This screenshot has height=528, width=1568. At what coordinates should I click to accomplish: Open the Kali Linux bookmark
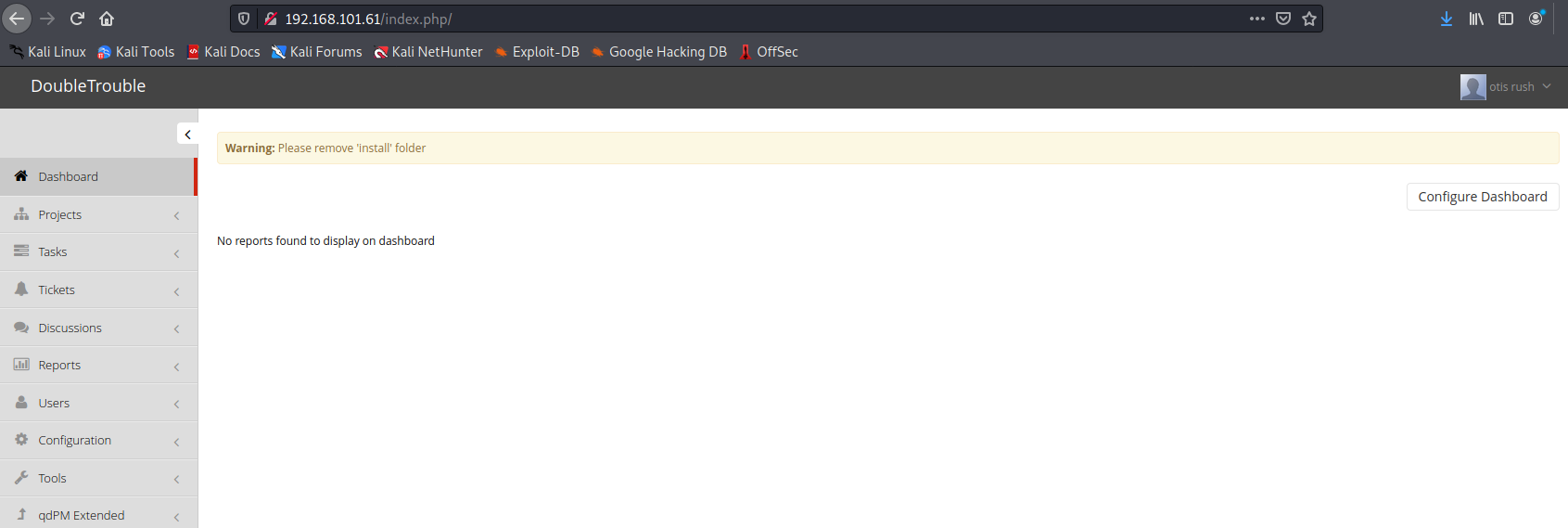point(48,52)
